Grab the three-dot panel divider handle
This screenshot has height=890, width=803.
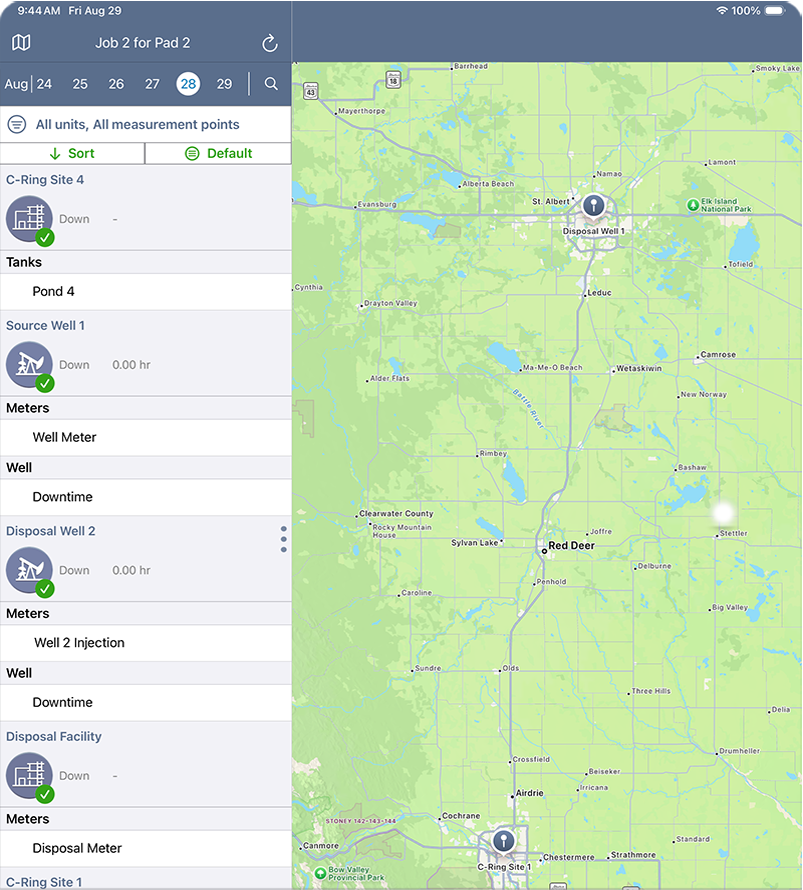pyautogui.click(x=284, y=539)
